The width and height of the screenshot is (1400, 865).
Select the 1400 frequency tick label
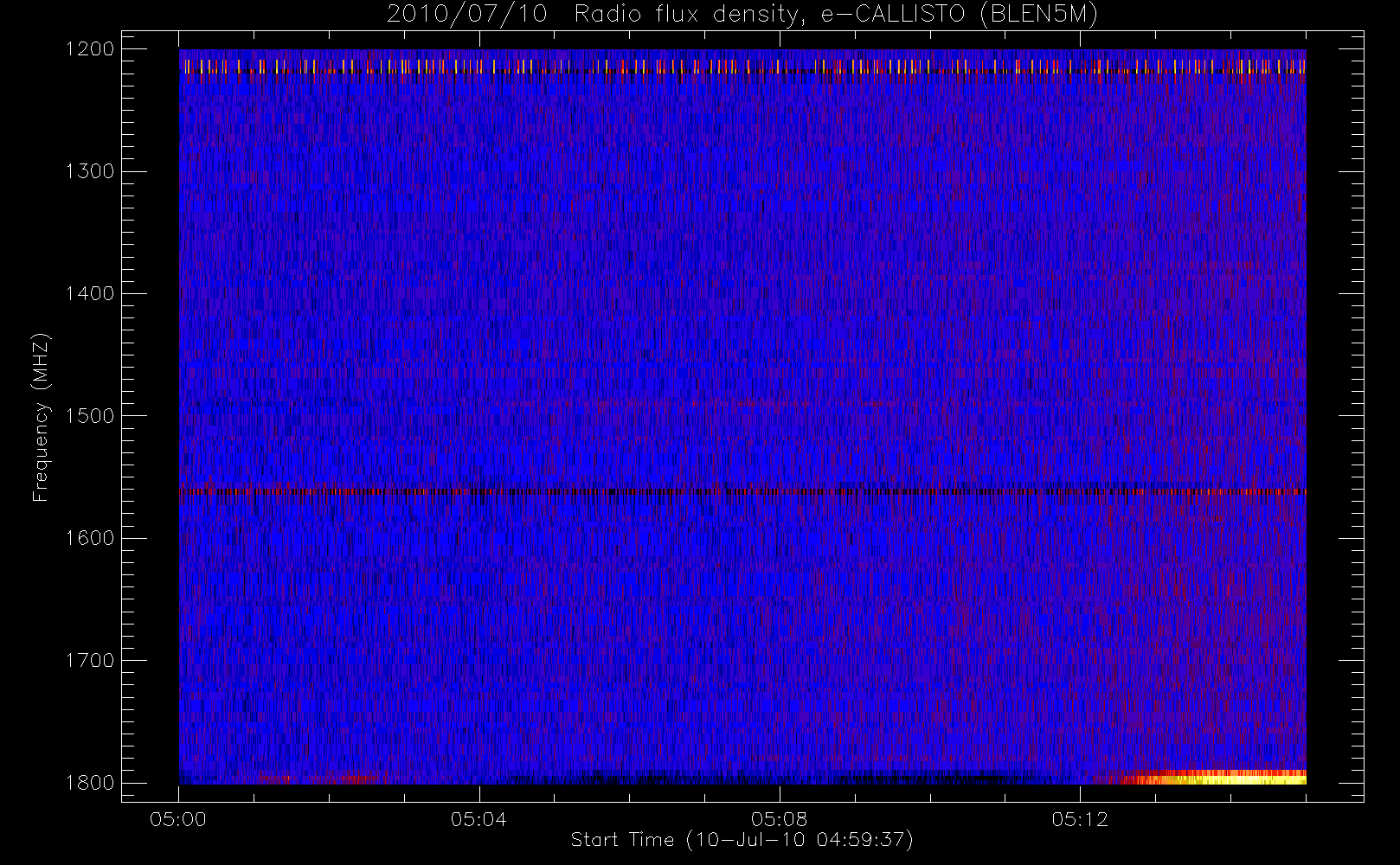90,294
